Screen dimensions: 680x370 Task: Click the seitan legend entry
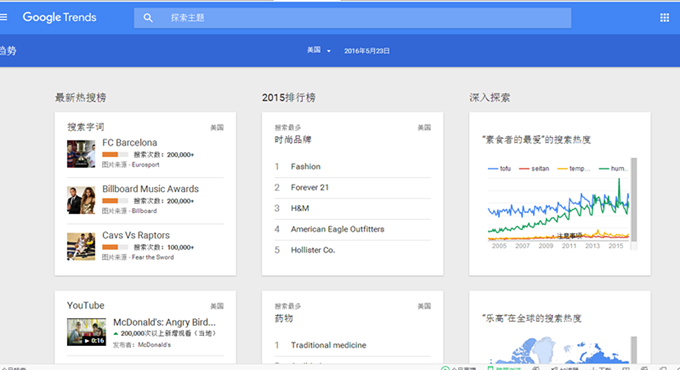tap(534, 169)
